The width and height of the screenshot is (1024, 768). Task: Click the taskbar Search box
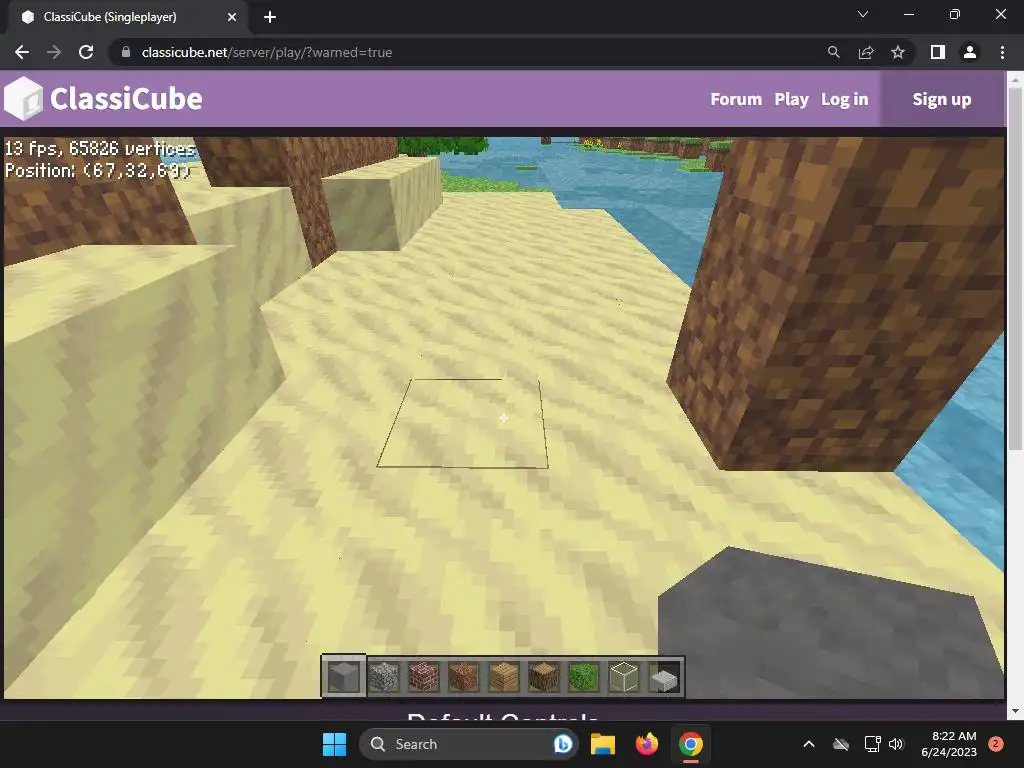468,744
